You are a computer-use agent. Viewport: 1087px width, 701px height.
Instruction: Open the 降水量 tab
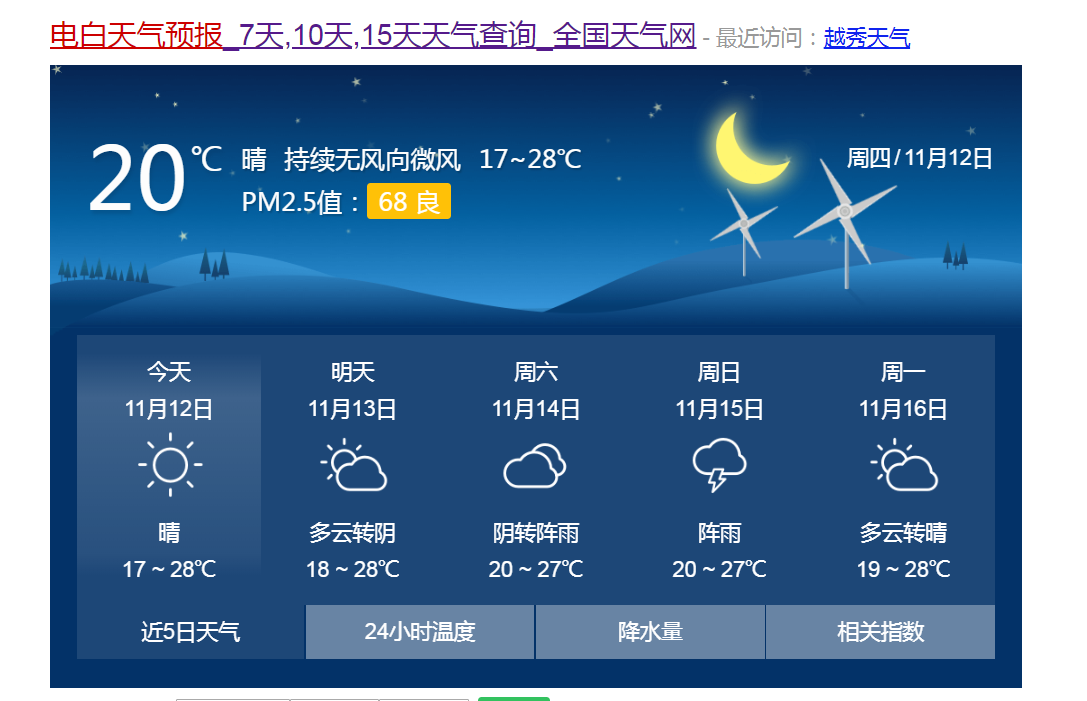click(x=650, y=632)
